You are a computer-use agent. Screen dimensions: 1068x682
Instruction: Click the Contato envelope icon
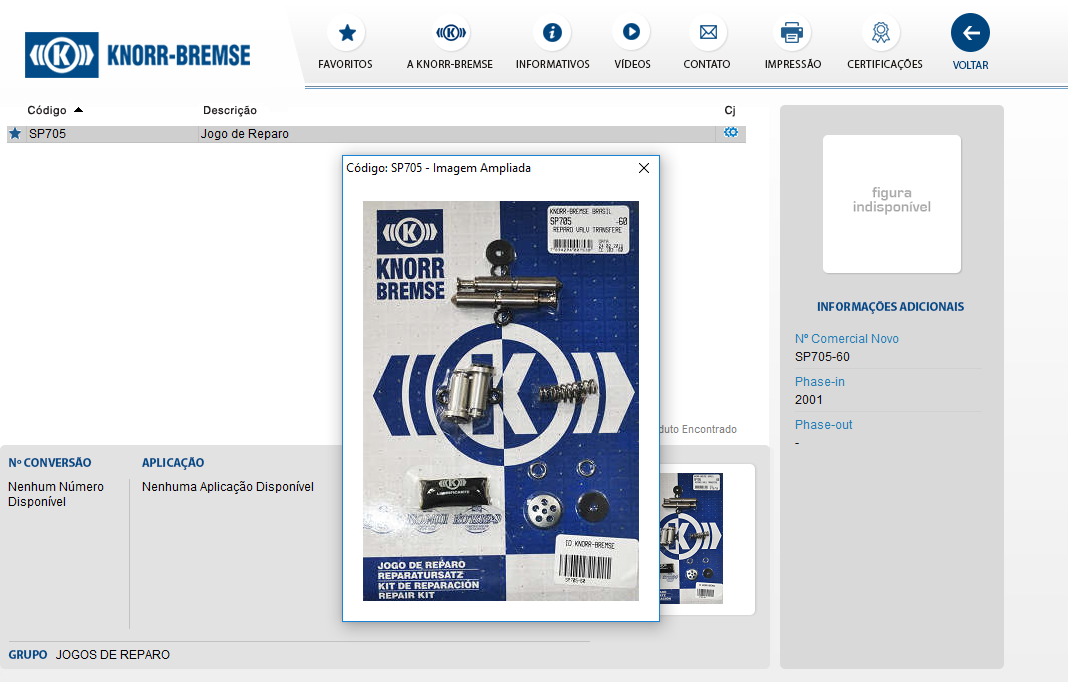click(707, 33)
